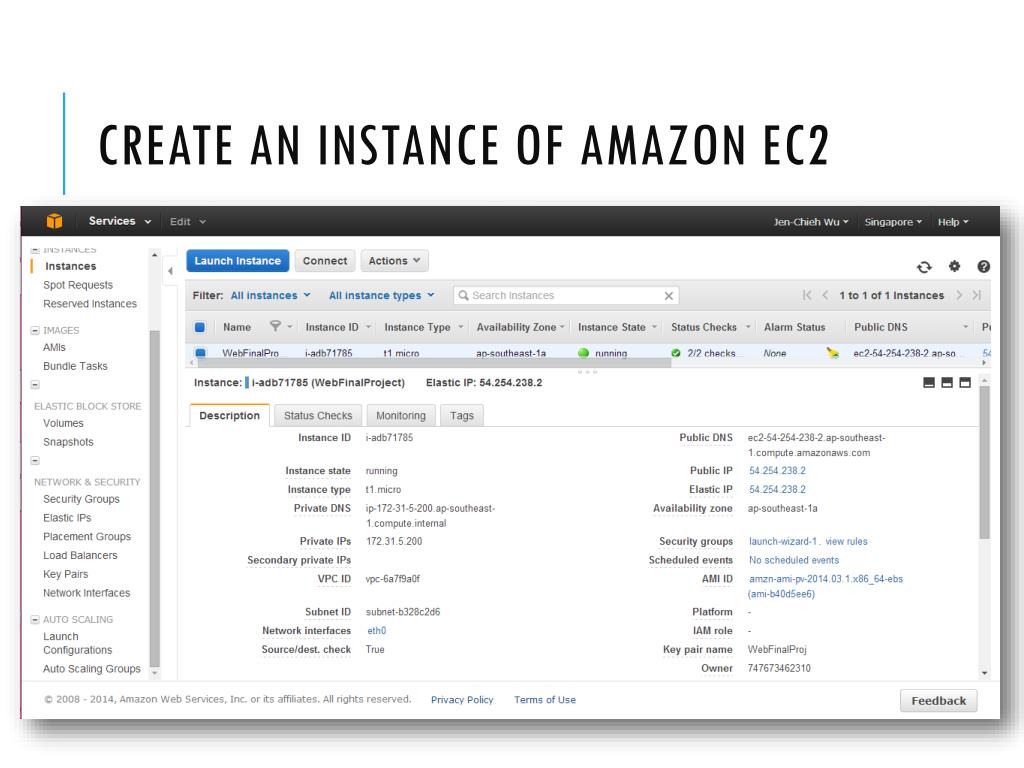Viewport: 1024px width, 768px height.
Task: Select the split detail pane layout icon
Action: (x=947, y=383)
